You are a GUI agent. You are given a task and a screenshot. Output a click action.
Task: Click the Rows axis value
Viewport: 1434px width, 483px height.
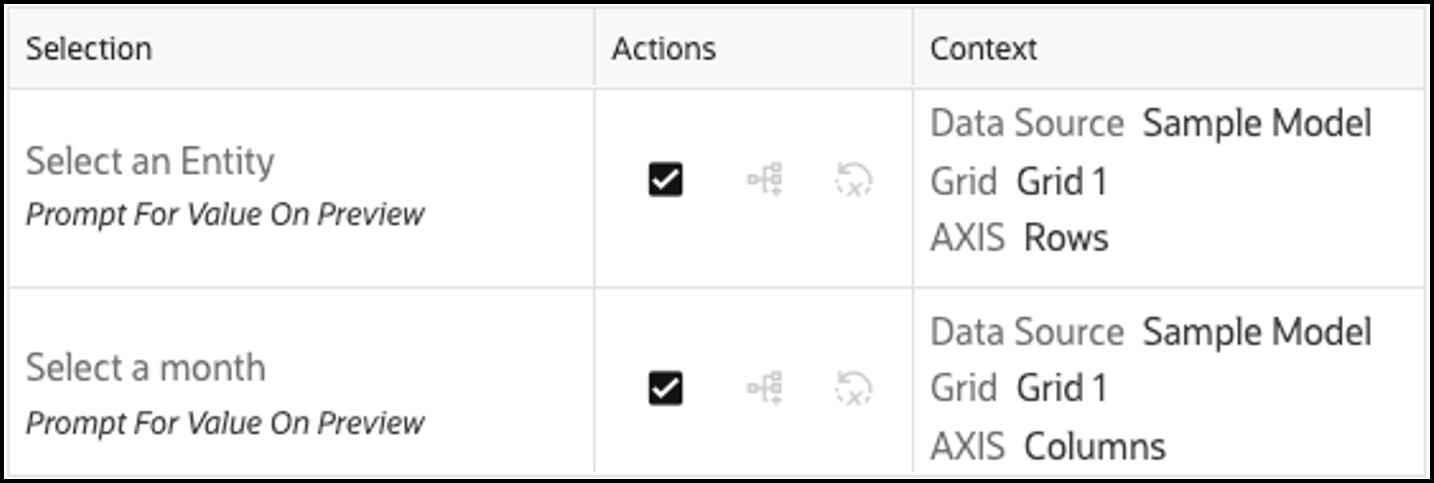point(1066,239)
